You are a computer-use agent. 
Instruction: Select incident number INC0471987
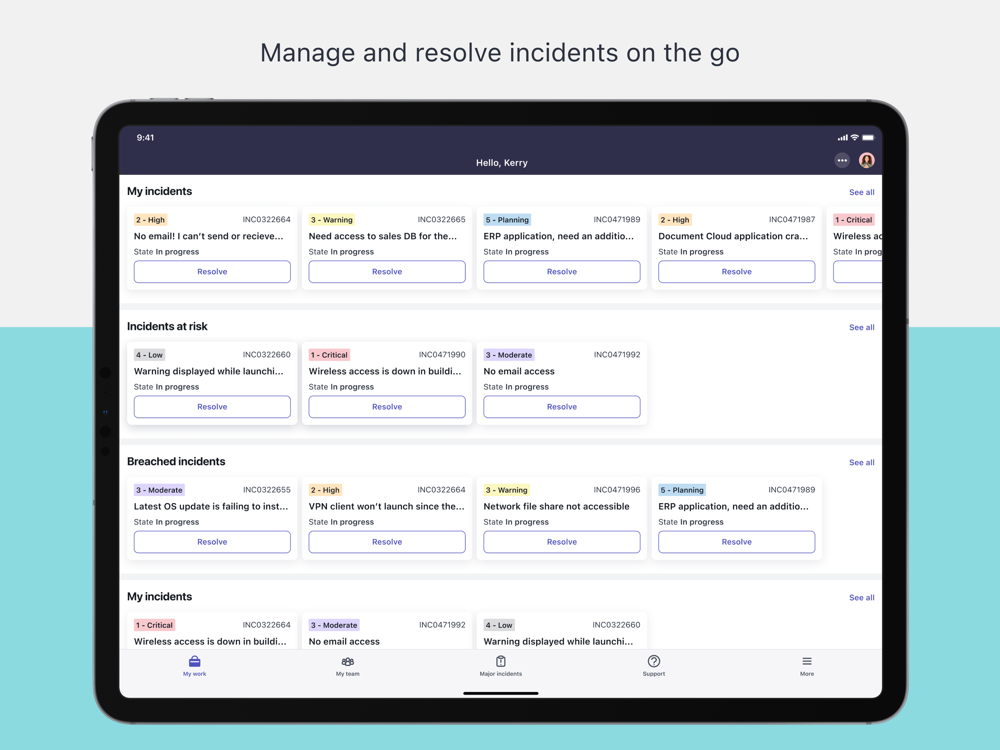click(x=791, y=219)
